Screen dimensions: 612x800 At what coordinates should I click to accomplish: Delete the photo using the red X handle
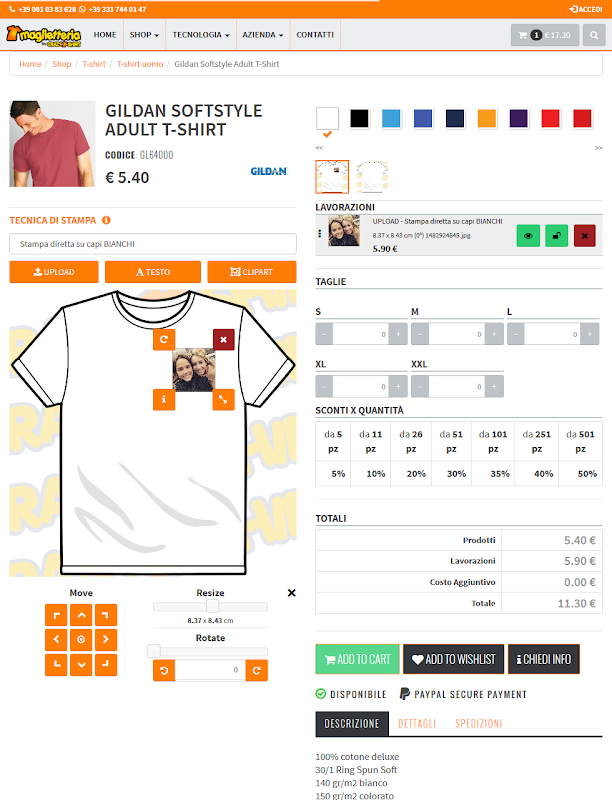pyautogui.click(x=223, y=339)
